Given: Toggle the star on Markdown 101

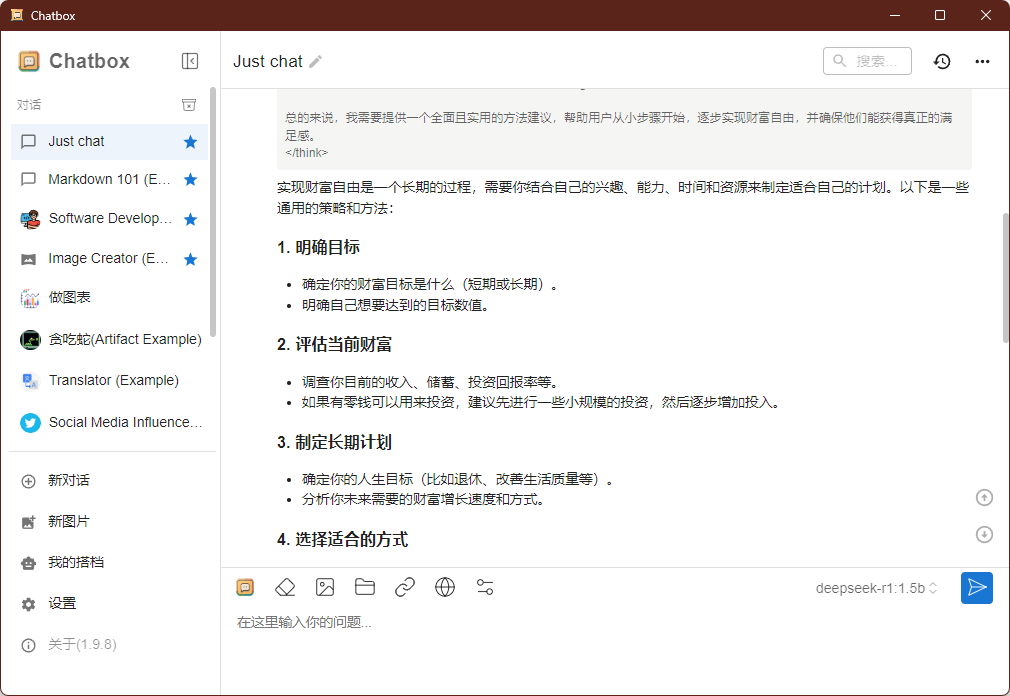Looking at the screenshot, I should (x=190, y=179).
